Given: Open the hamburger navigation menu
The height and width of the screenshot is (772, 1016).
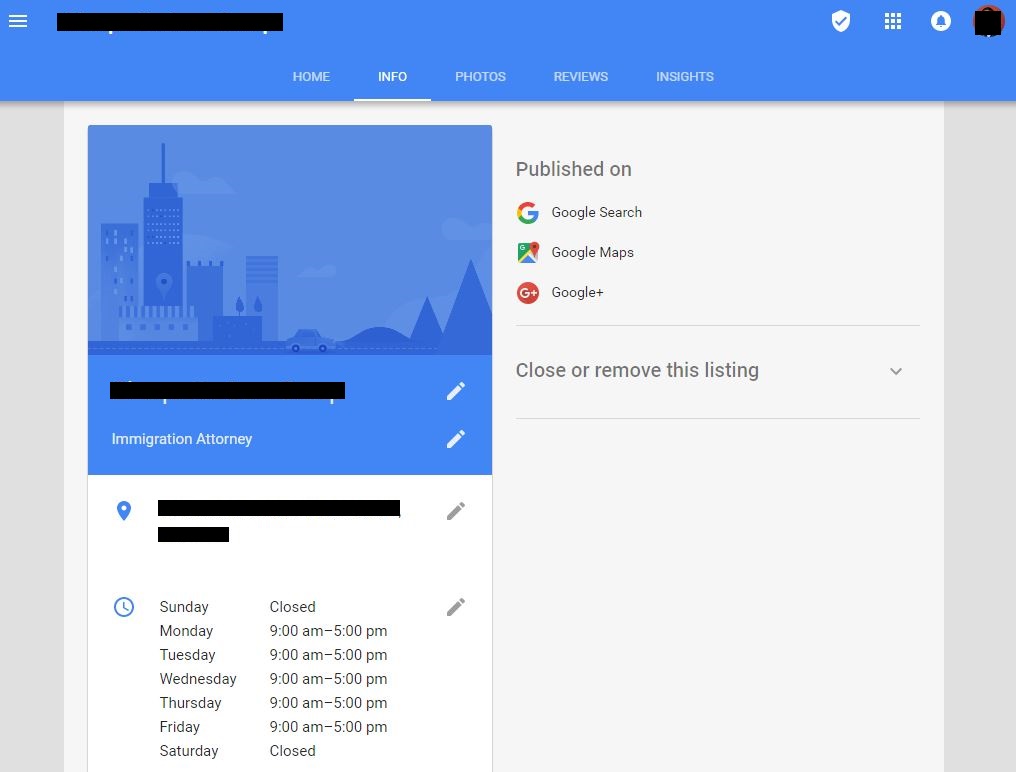Looking at the screenshot, I should 18,21.
